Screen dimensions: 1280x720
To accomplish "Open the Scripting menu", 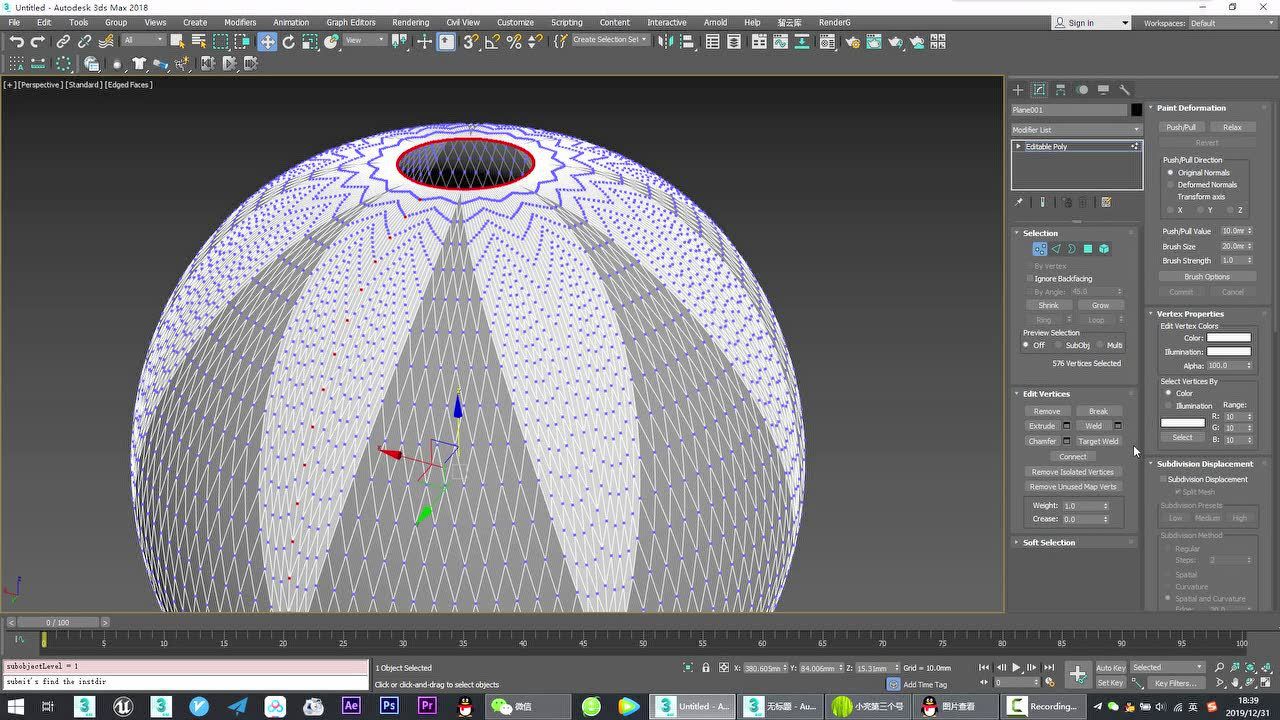I will (566, 22).
